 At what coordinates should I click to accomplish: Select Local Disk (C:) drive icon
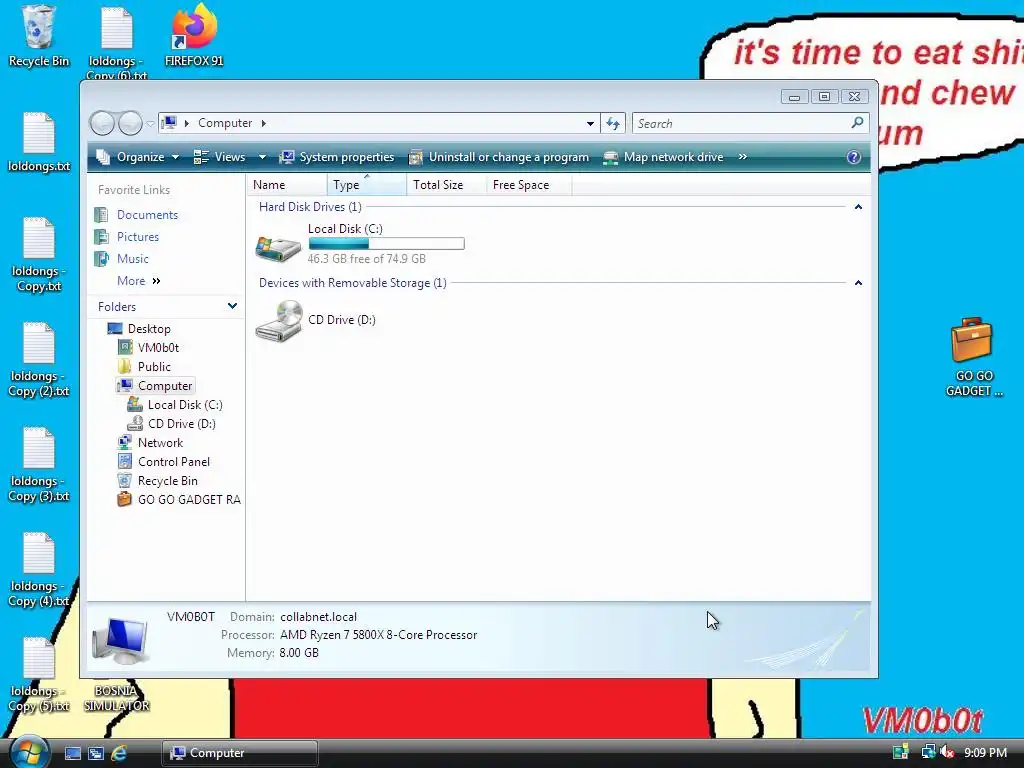click(x=278, y=248)
